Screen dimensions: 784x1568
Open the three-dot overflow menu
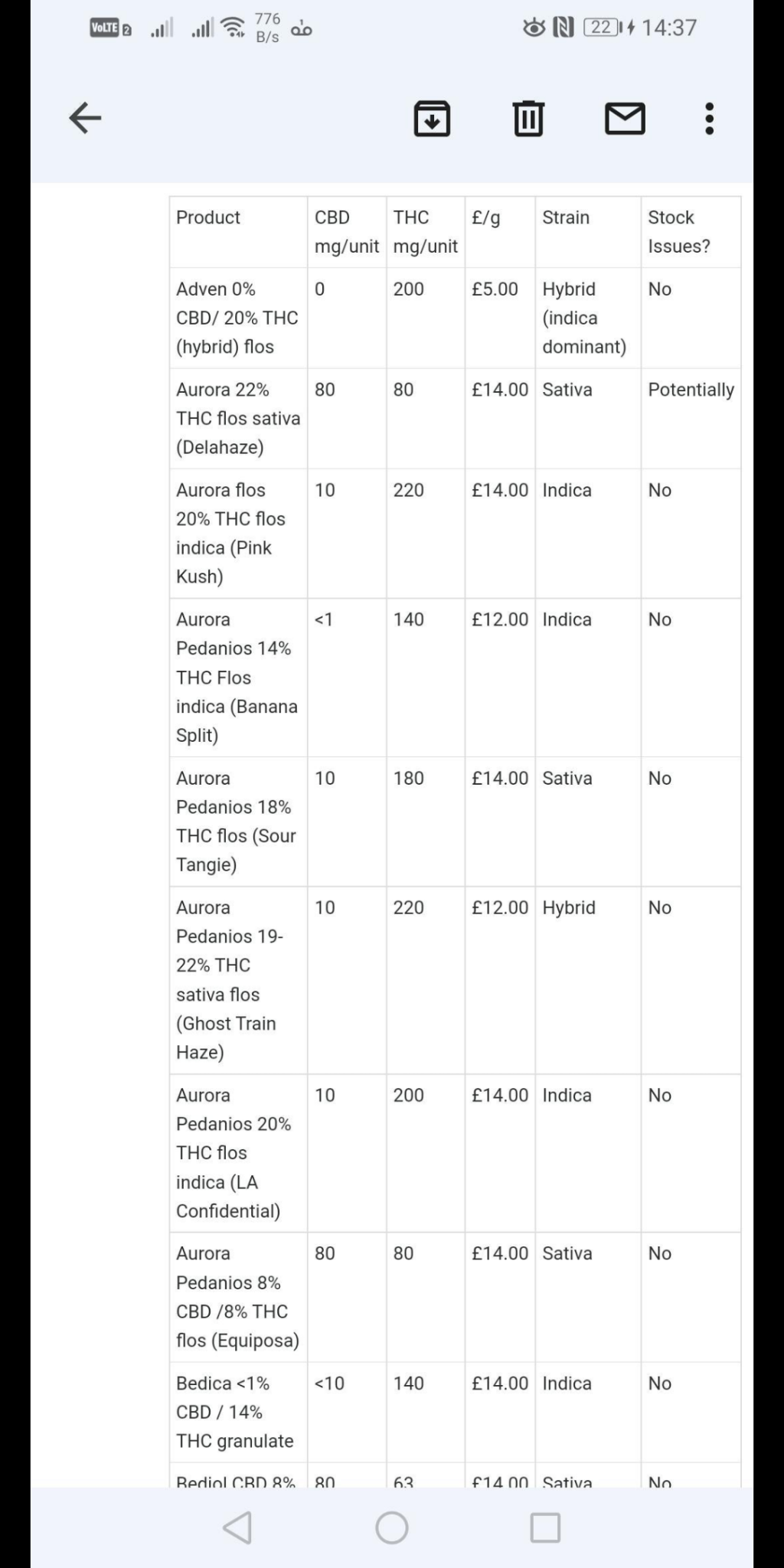tap(709, 119)
